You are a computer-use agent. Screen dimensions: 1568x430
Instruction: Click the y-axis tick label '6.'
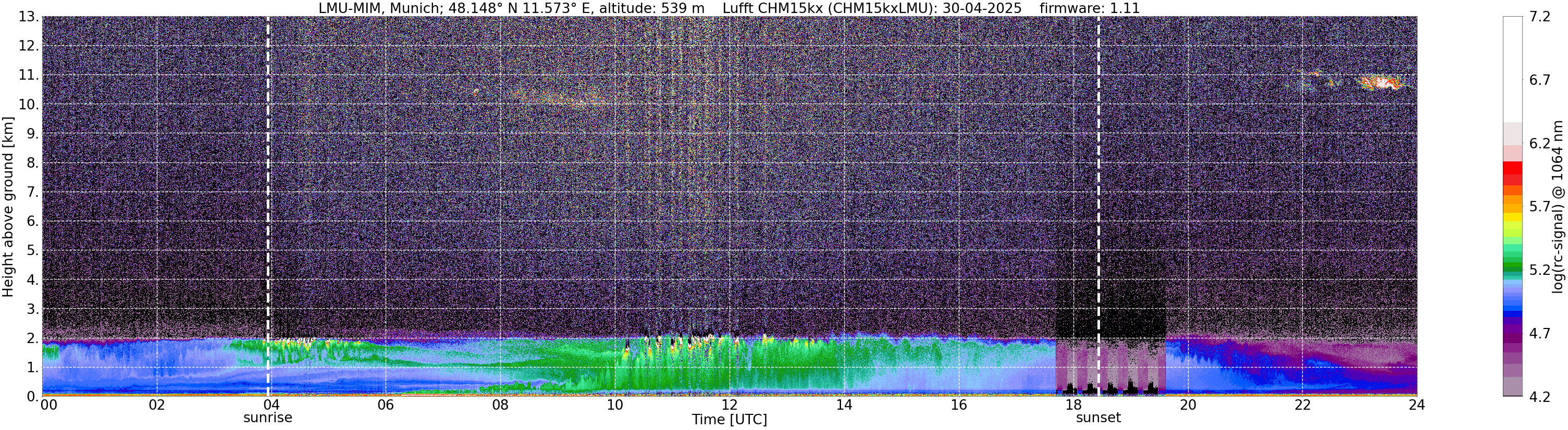(x=33, y=221)
